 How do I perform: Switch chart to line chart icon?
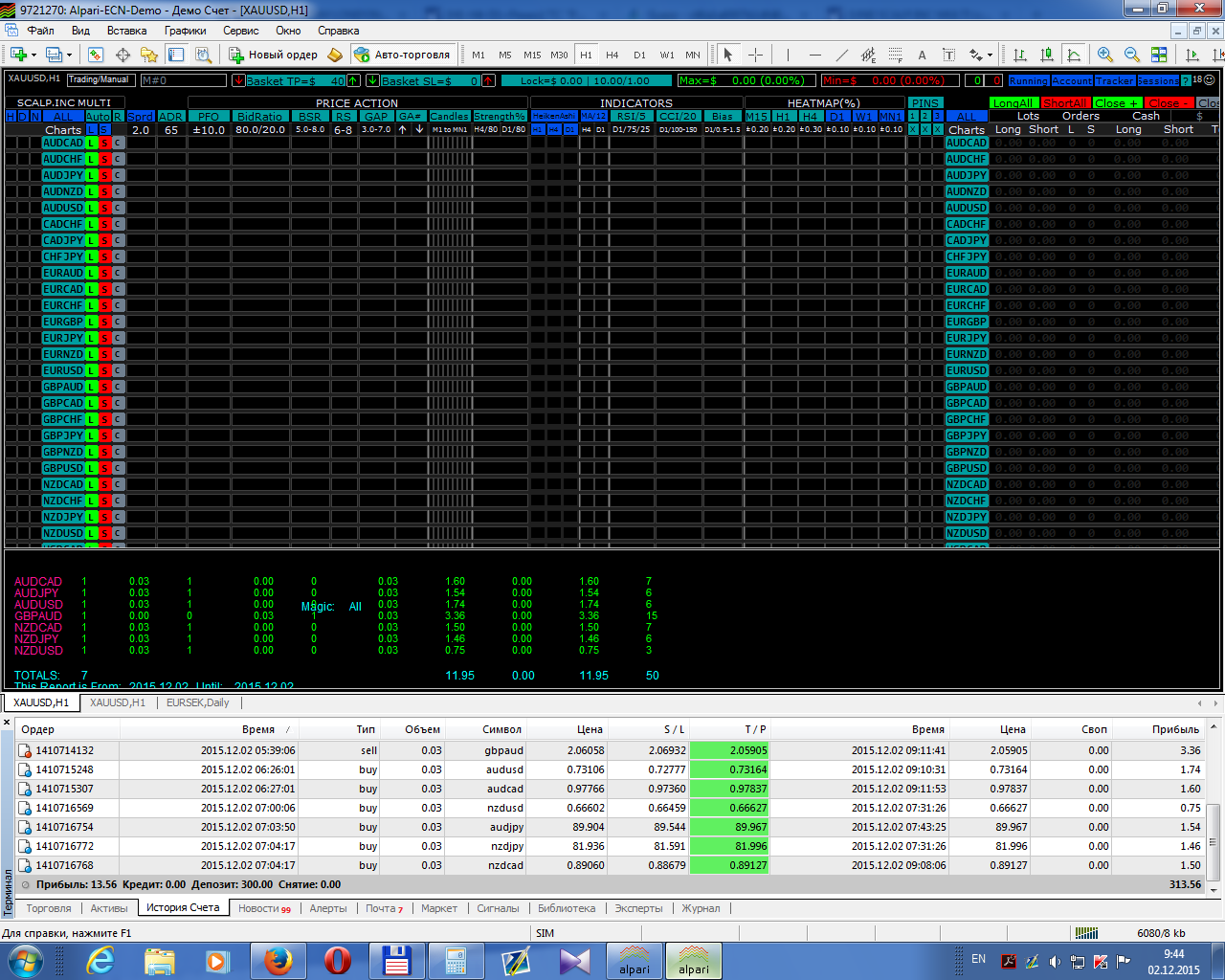pyautogui.click(x=1074, y=55)
